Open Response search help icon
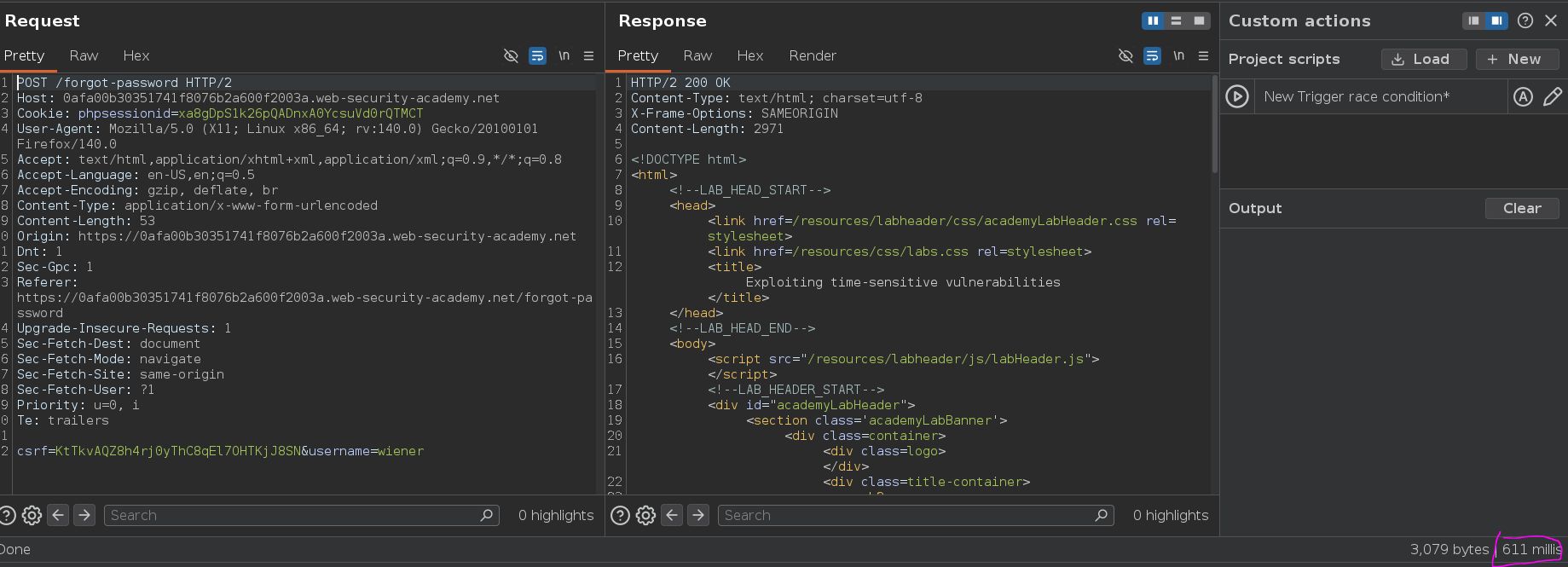Screen dimensions: 1568x567 pos(621,515)
